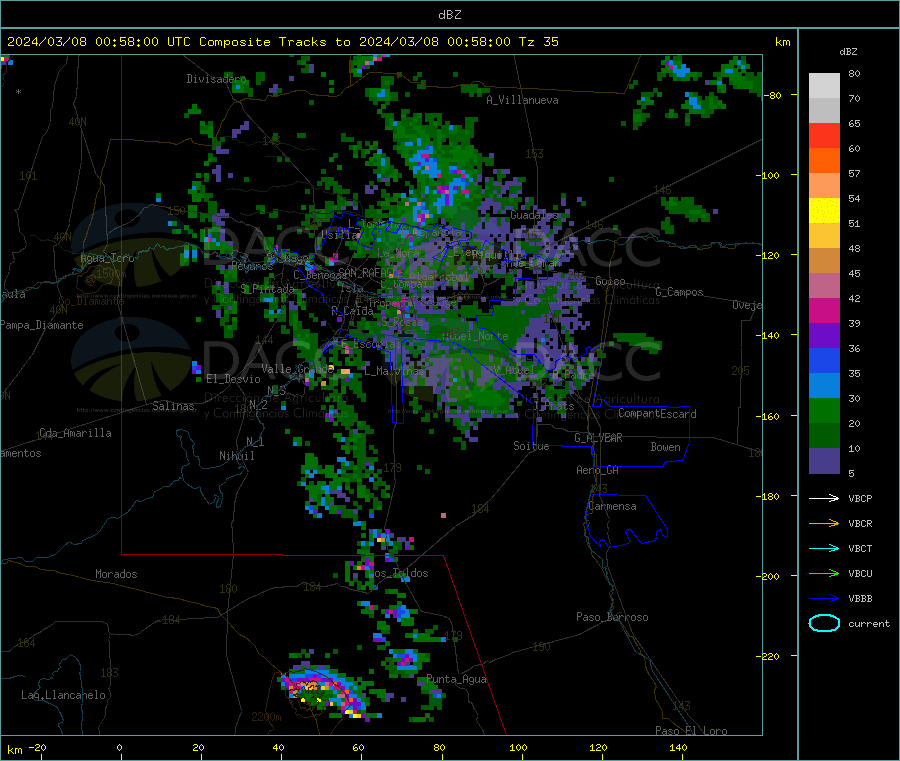Click the green VBCU arrow legend icon

pyautogui.click(x=824, y=573)
